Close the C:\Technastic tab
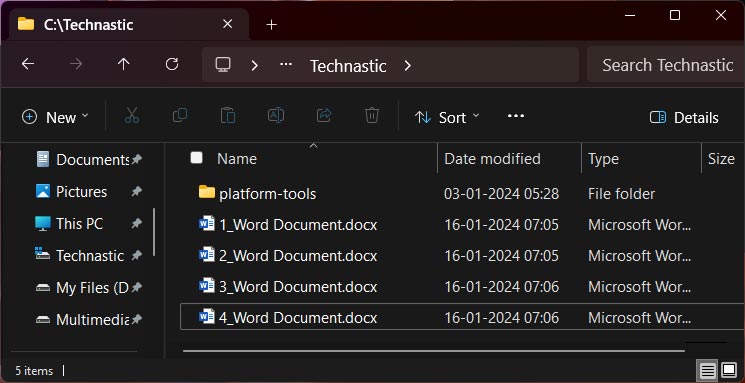The height and width of the screenshot is (383, 745). coord(228,24)
